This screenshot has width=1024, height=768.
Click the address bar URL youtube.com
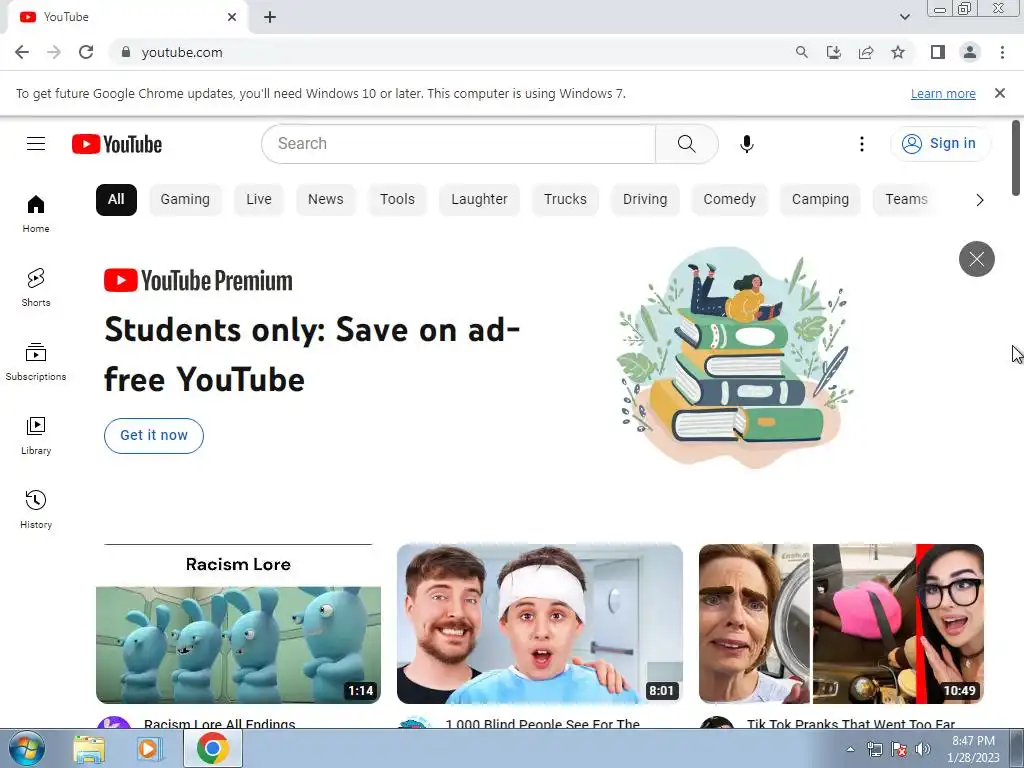tap(182, 52)
